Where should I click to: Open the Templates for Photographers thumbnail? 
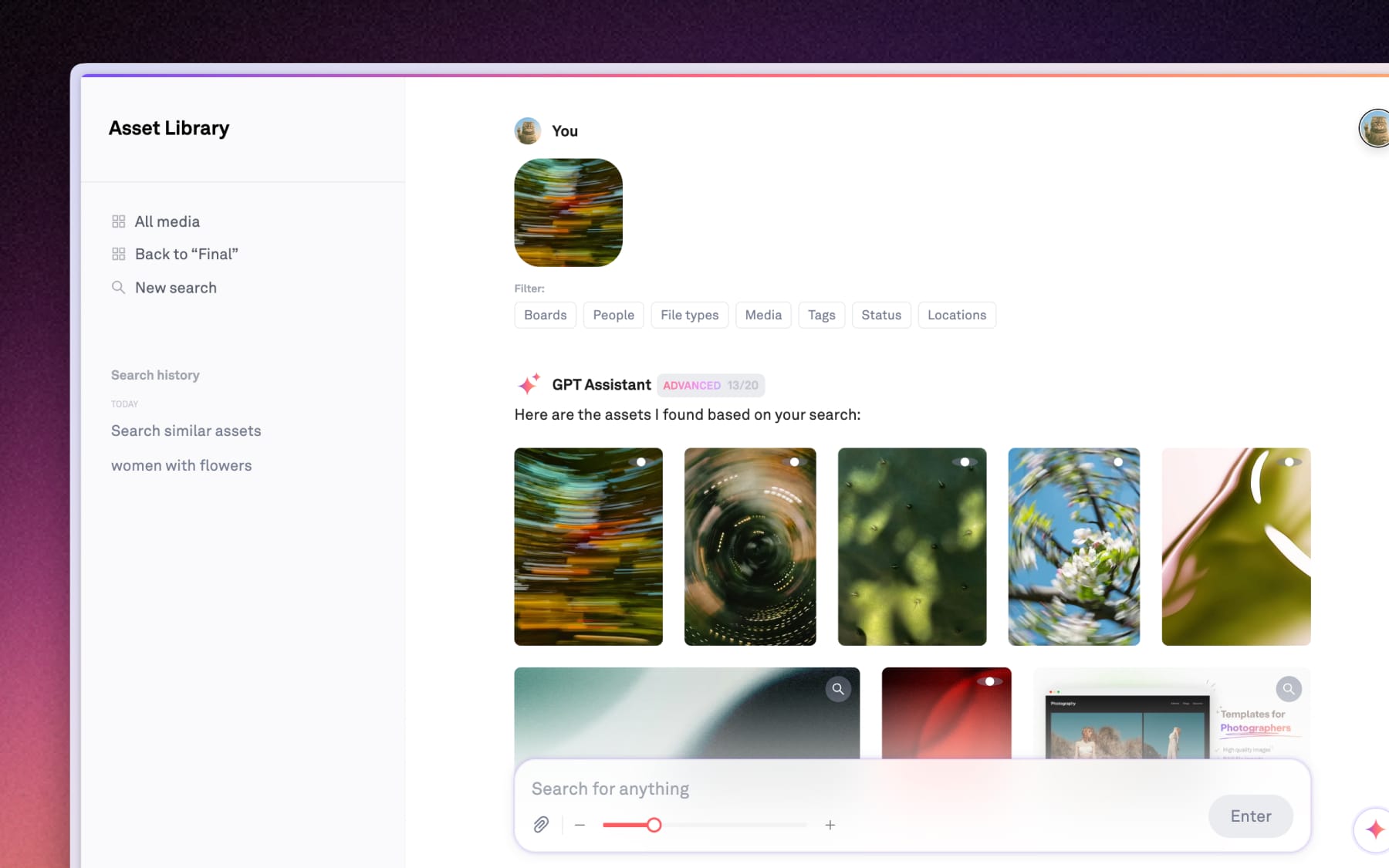(x=1172, y=713)
